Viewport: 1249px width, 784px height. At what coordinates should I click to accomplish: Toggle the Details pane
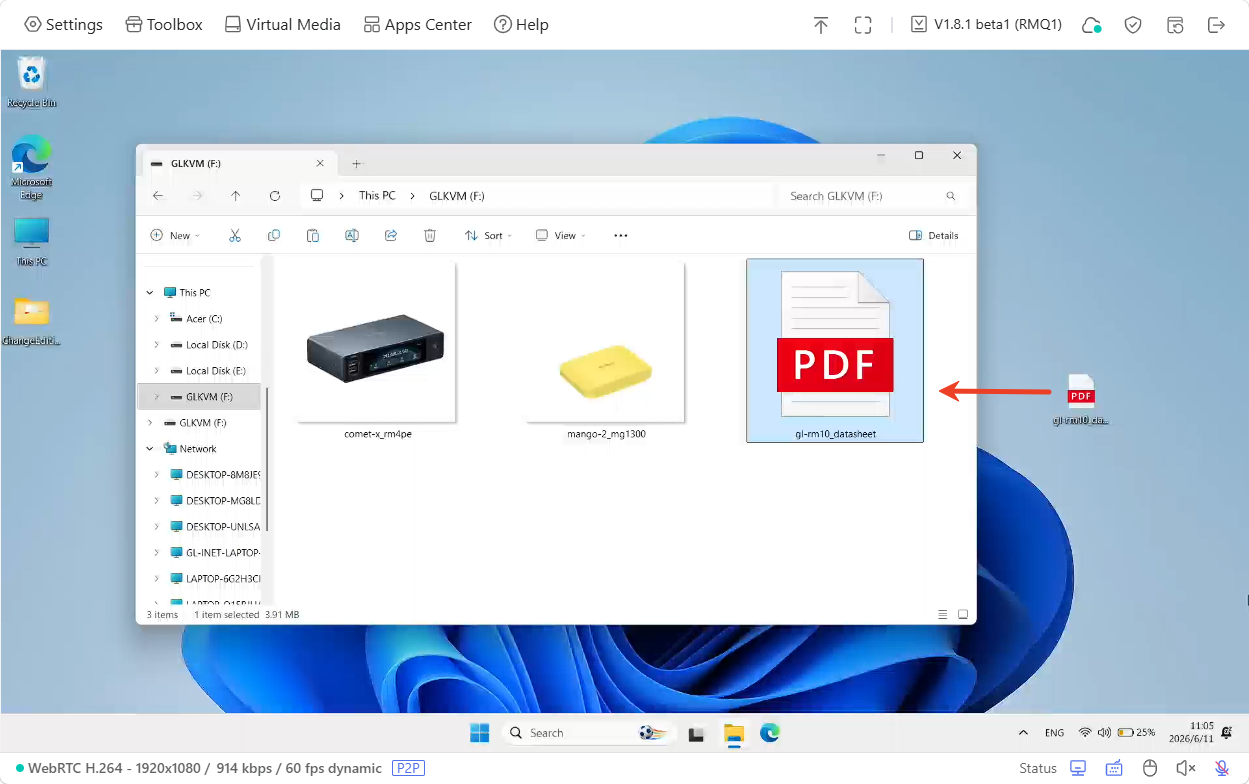934,236
